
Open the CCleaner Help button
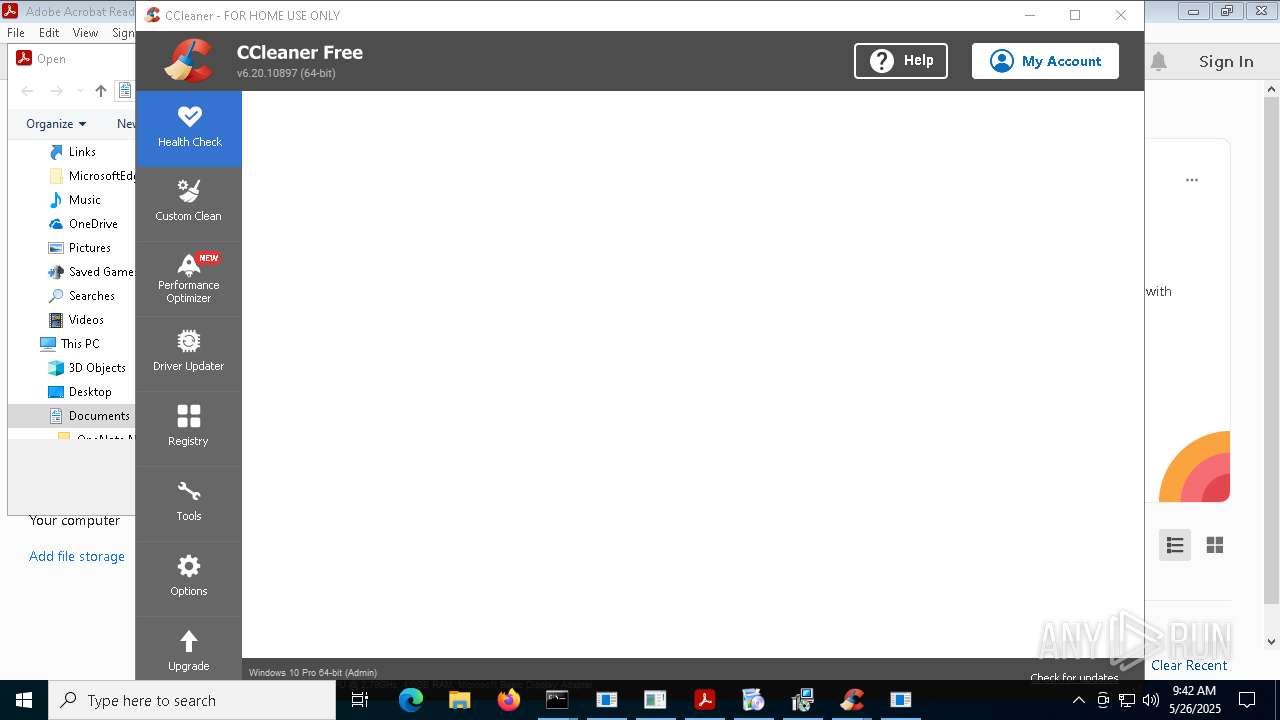point(901,61)
